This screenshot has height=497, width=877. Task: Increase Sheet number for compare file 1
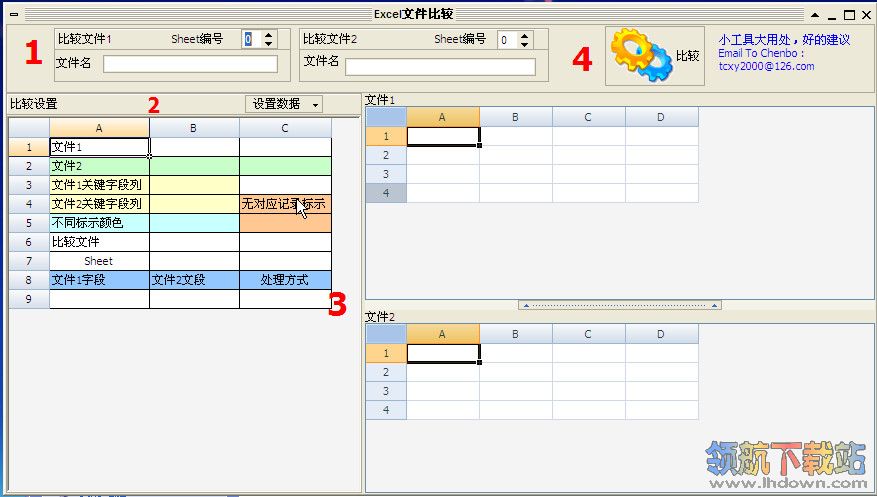coord(268,35)
